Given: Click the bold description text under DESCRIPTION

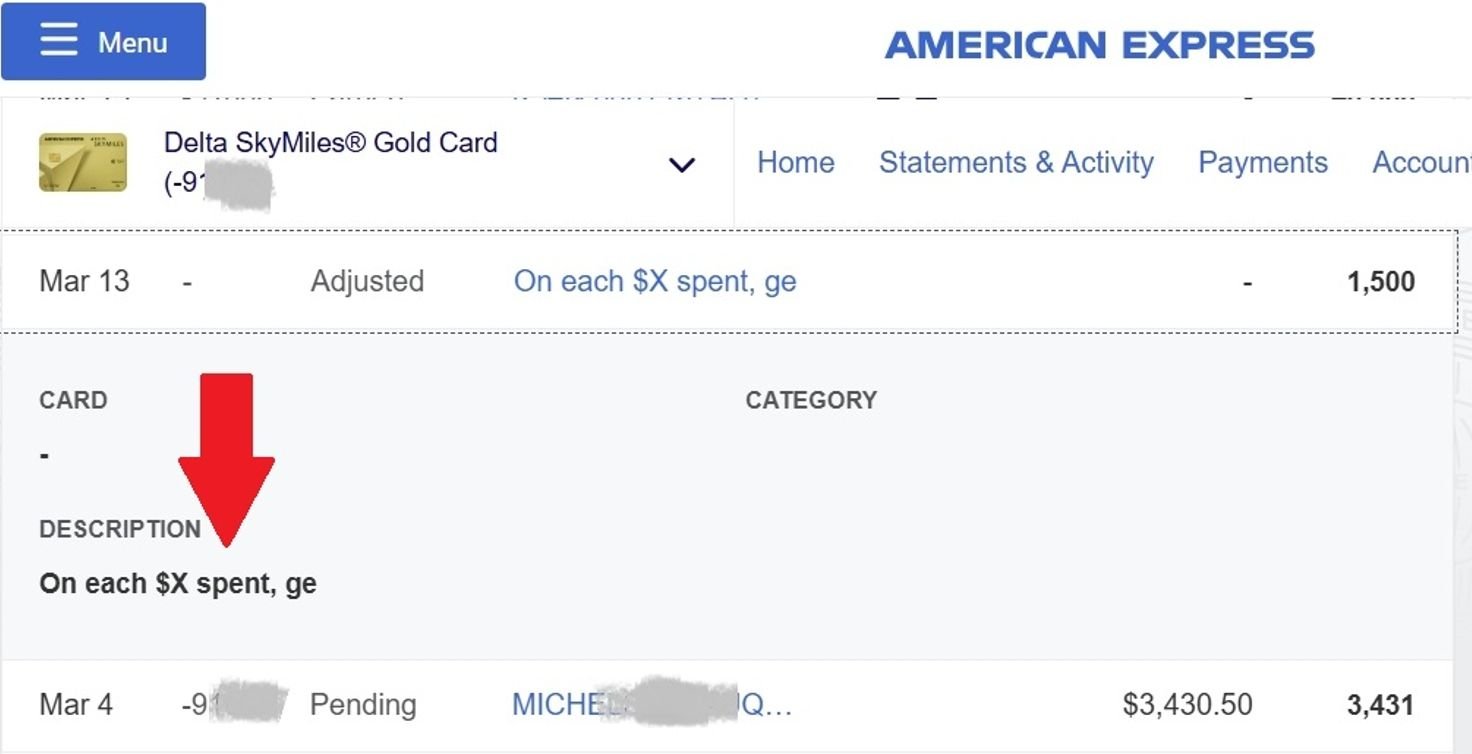Looking at the screenshot, I should tap(178, 583).
